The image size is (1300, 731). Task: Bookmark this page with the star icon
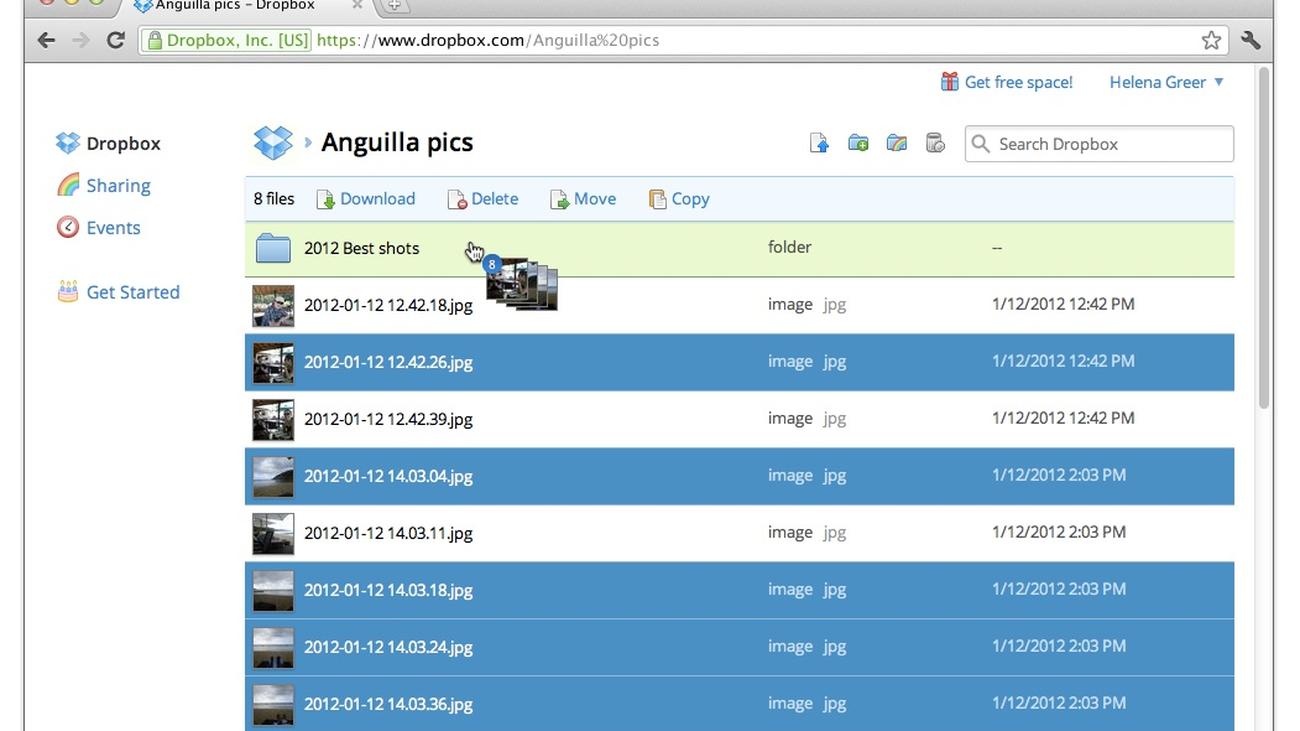pos(1211,40)
